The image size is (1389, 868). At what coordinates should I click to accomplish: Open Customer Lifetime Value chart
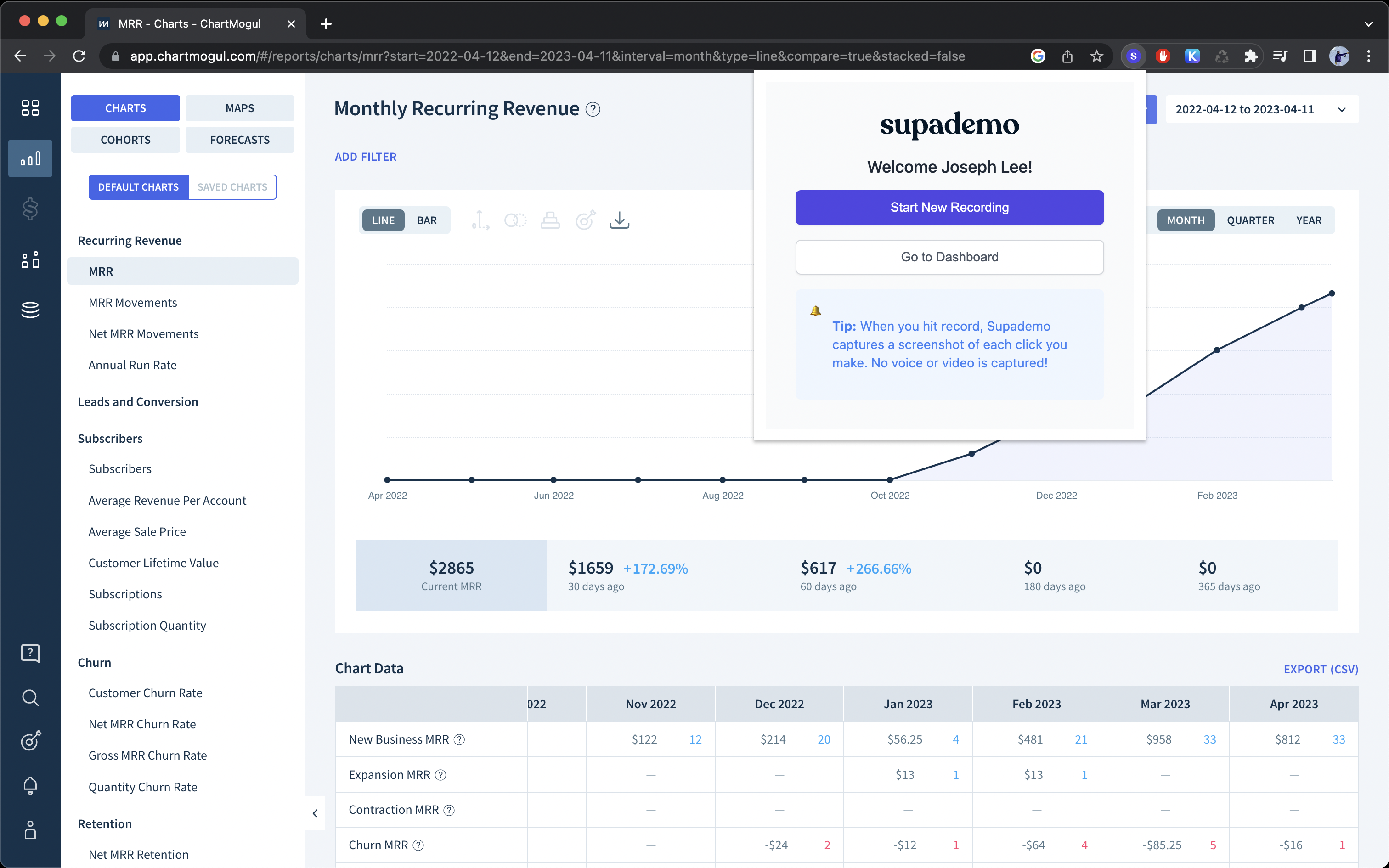pos(153,563)
